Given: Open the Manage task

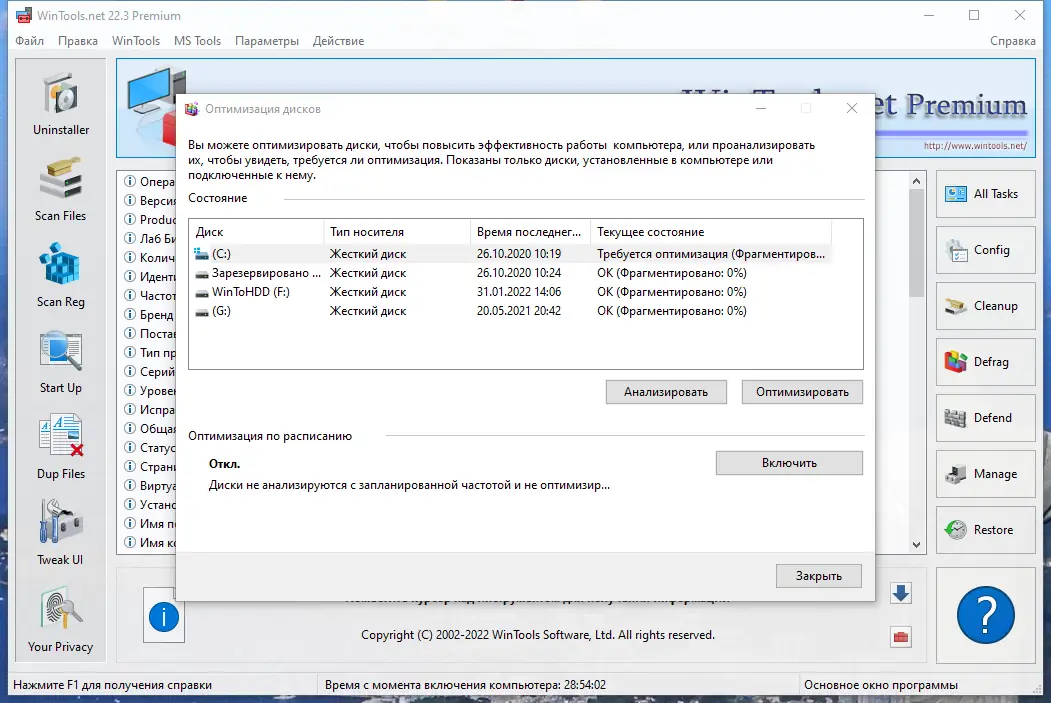Looking at the screenshot, I should point(985,474).
